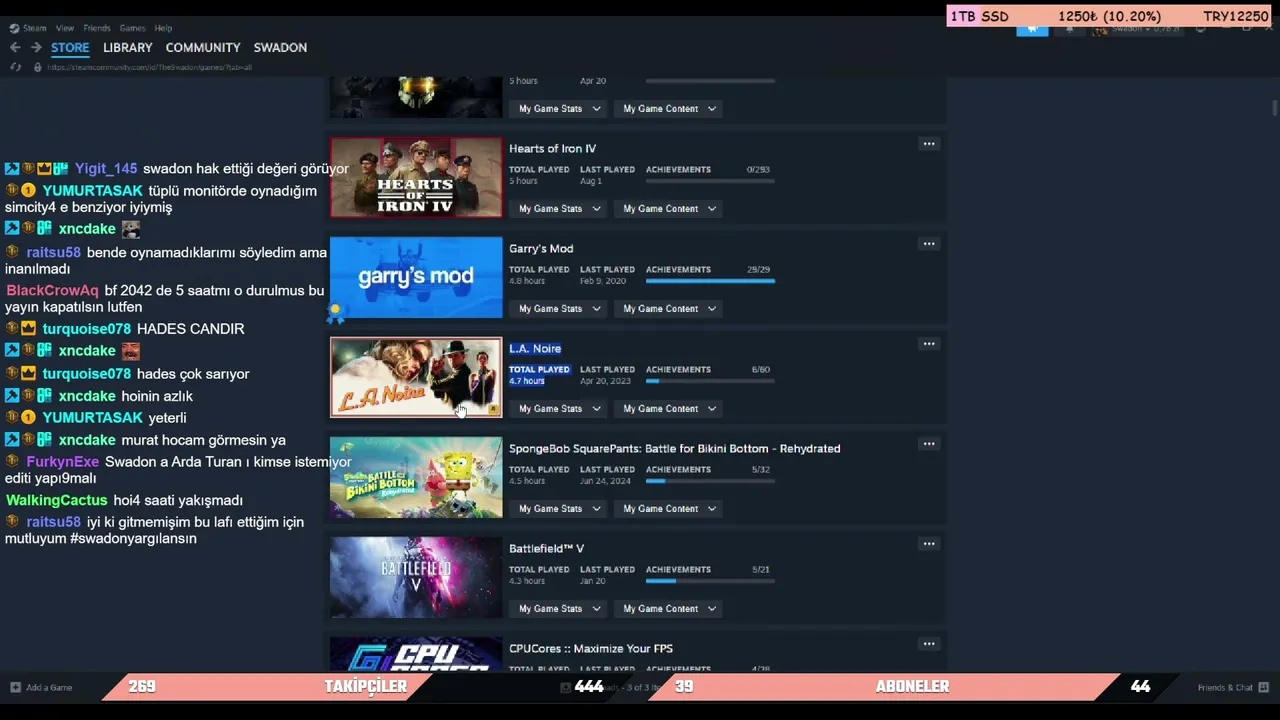Open the three-dot menu for SpongeBob SquarePants
Screen dimensions: 1280x720
coord(929,444)
